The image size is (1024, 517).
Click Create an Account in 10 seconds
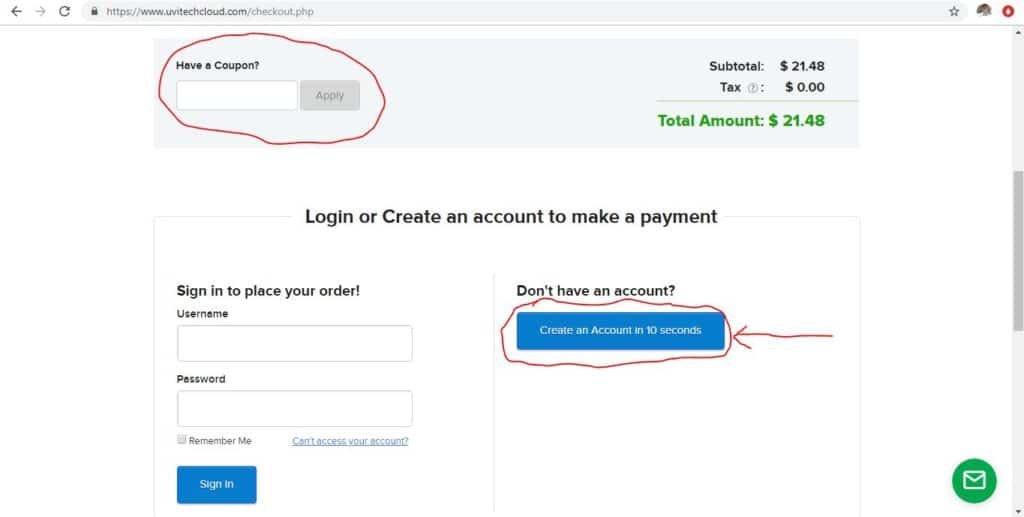620,330
